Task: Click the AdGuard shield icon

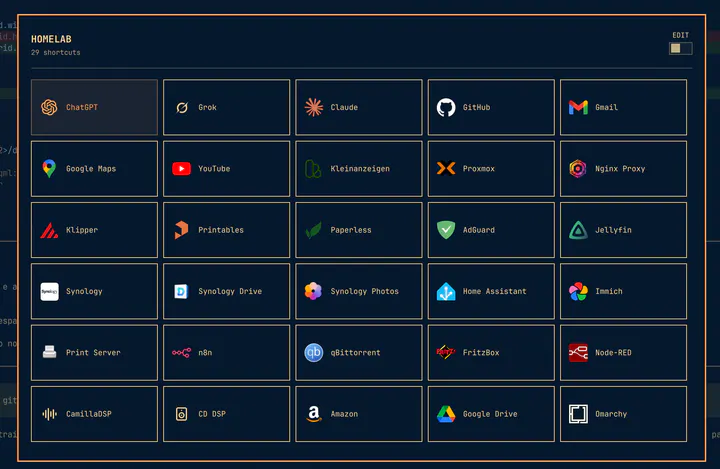Action: tap(446, 230)
